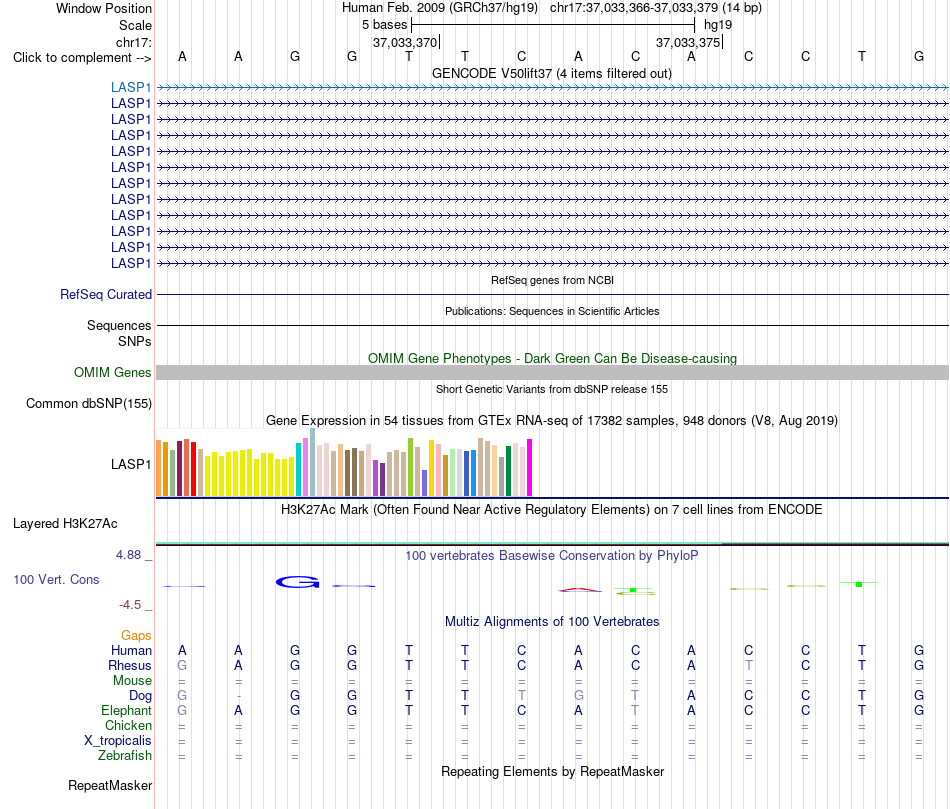Click the RepeatMasker track label

(110, 785)
